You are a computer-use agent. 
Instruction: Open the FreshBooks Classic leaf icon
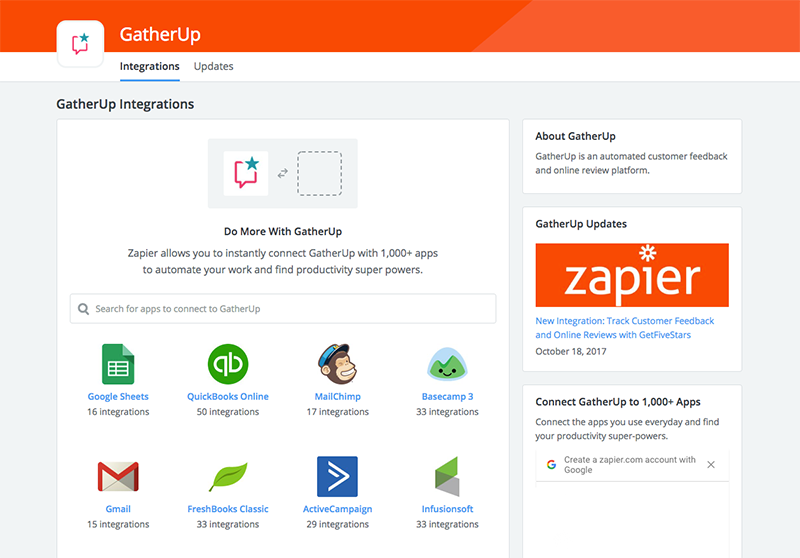tap(228, 476)
